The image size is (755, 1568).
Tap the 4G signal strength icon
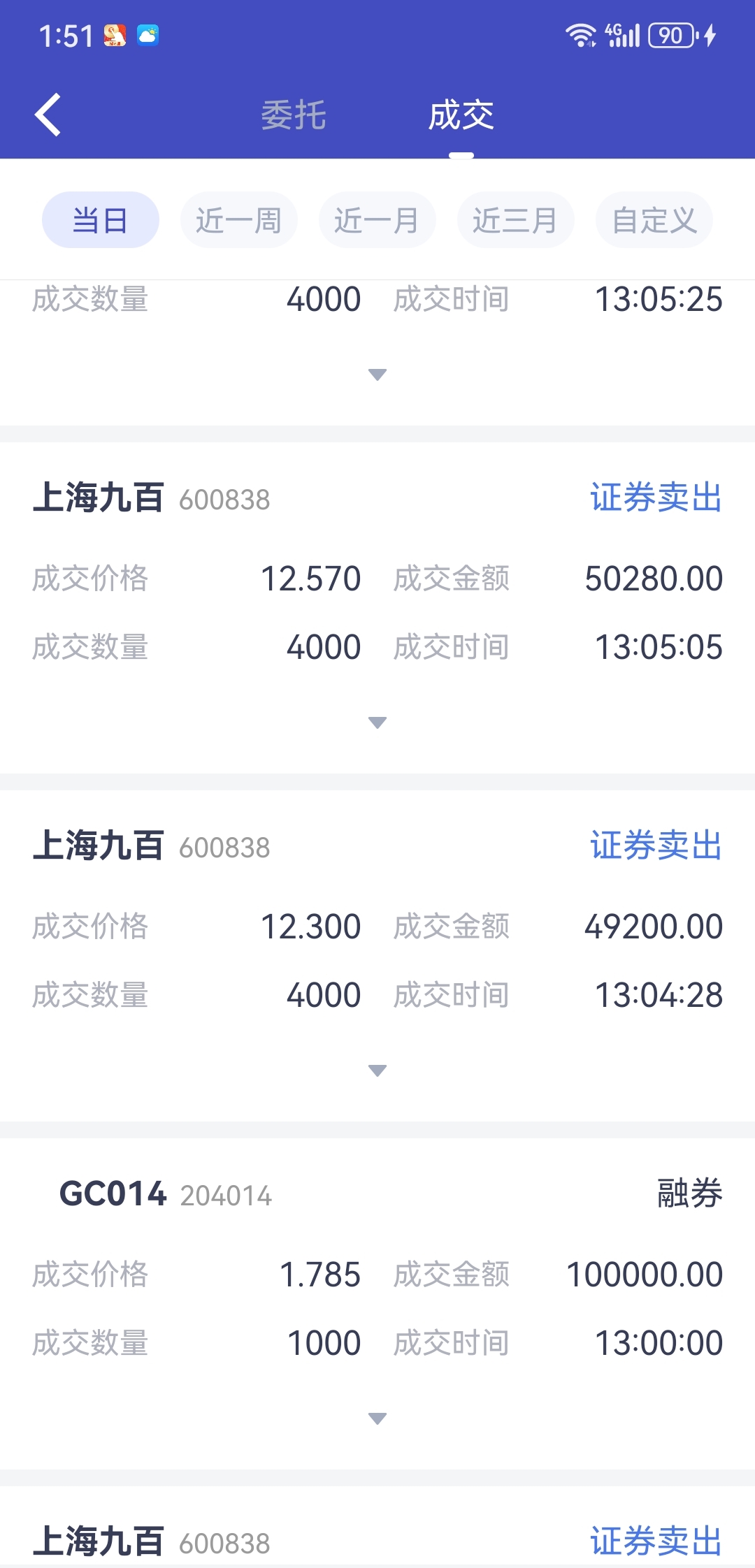624,35
